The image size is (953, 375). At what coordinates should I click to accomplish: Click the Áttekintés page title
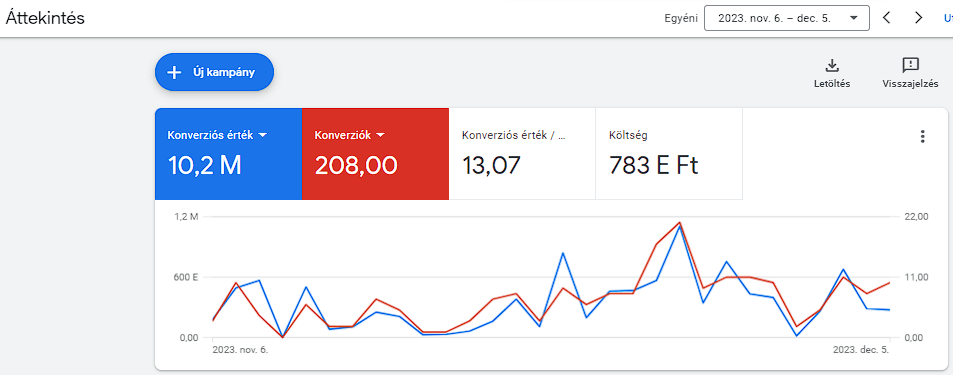46,18
